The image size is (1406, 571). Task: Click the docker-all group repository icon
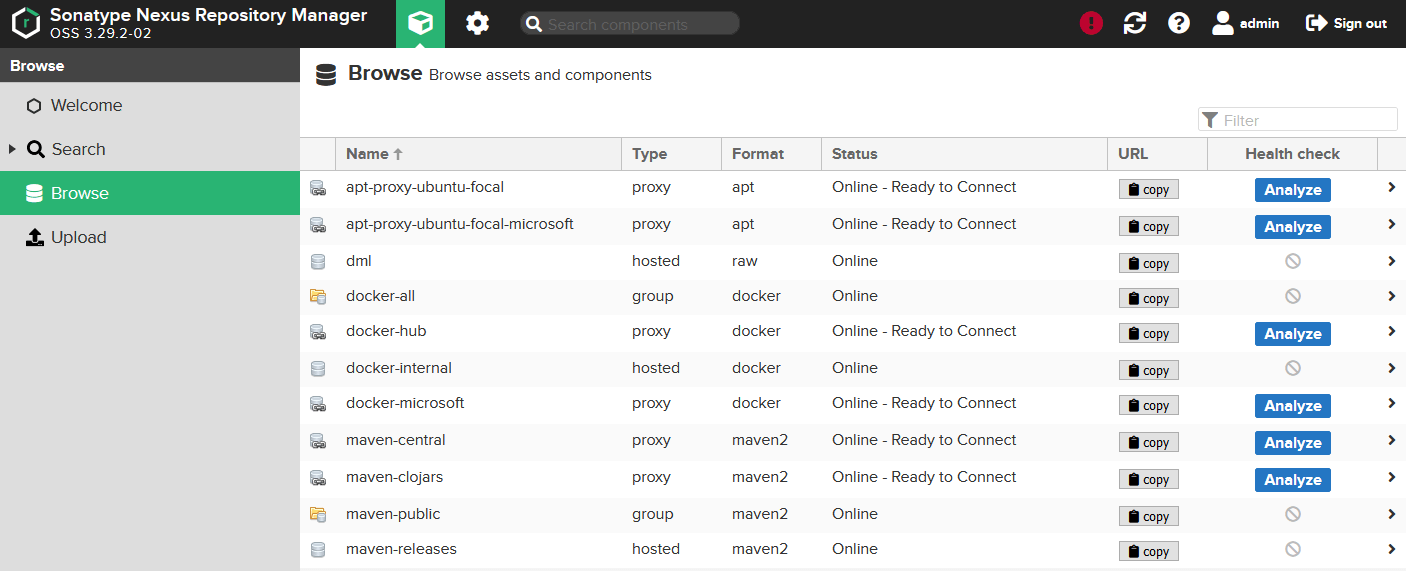318,296
